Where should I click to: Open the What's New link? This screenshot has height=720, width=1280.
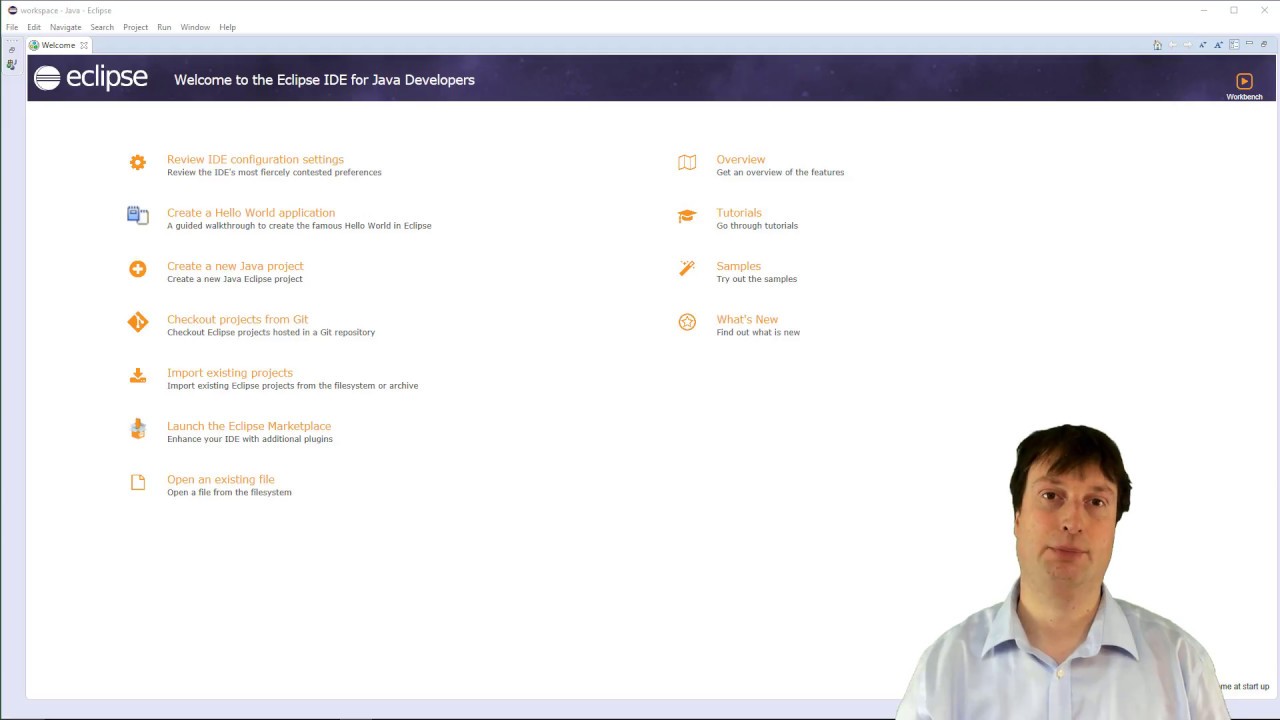click(x=747, y=319)
